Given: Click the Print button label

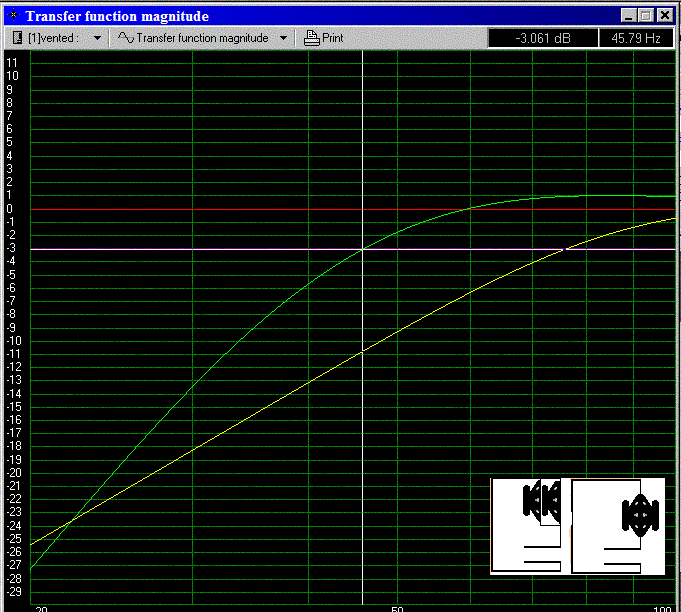Looking at the screenshot, I should [333, 38].
